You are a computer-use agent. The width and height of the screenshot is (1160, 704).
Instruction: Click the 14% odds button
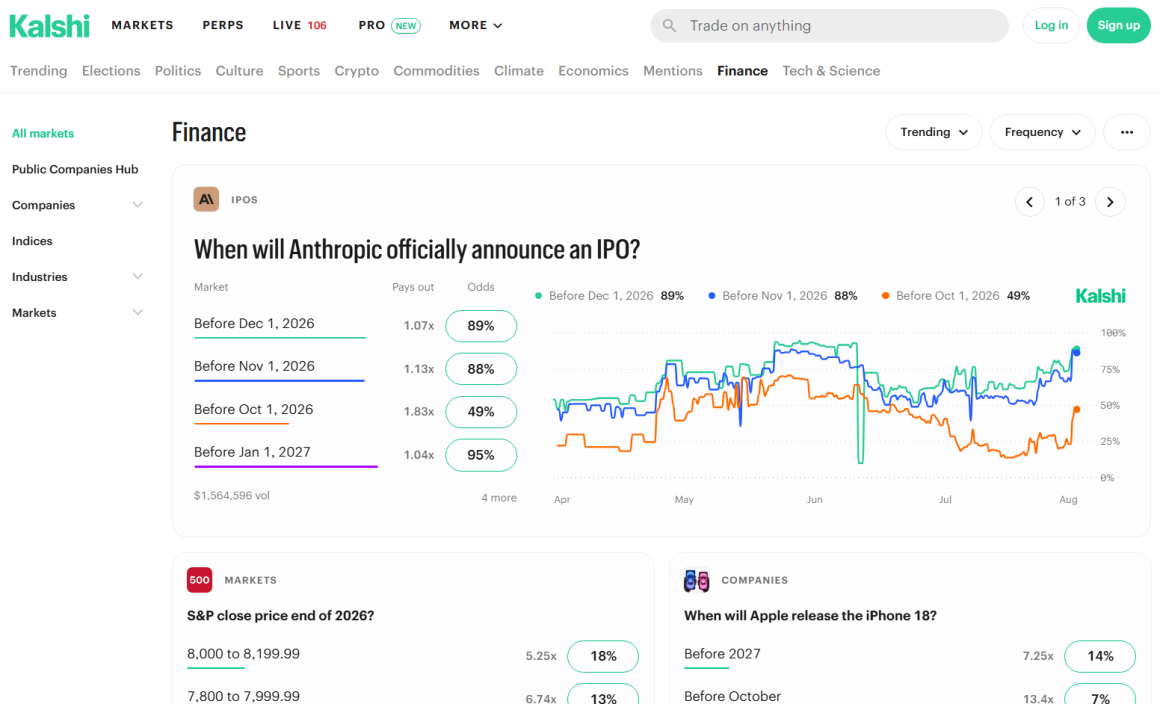(1100, 656)
